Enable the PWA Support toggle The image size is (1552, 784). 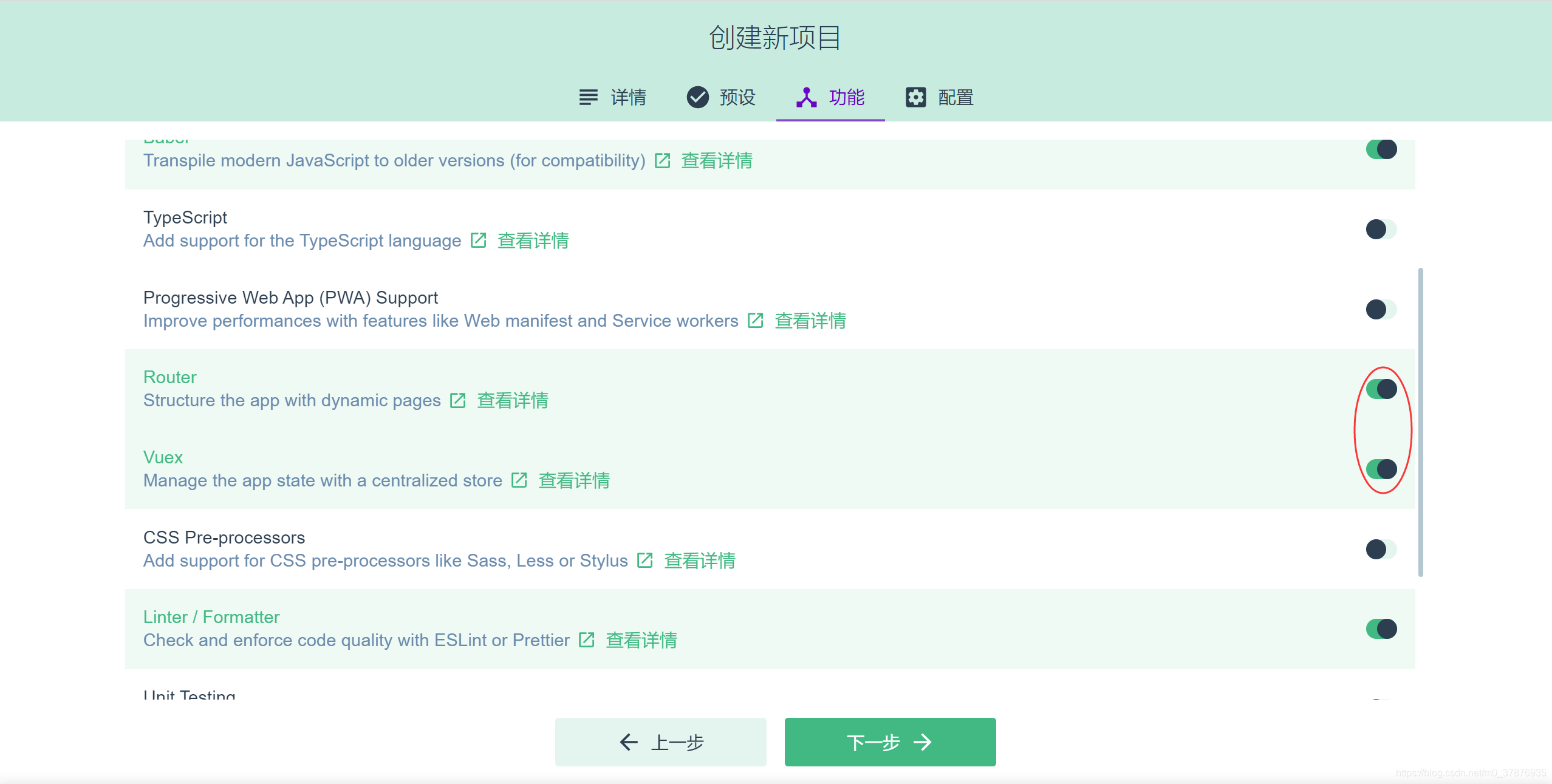tap(1381, 310)
